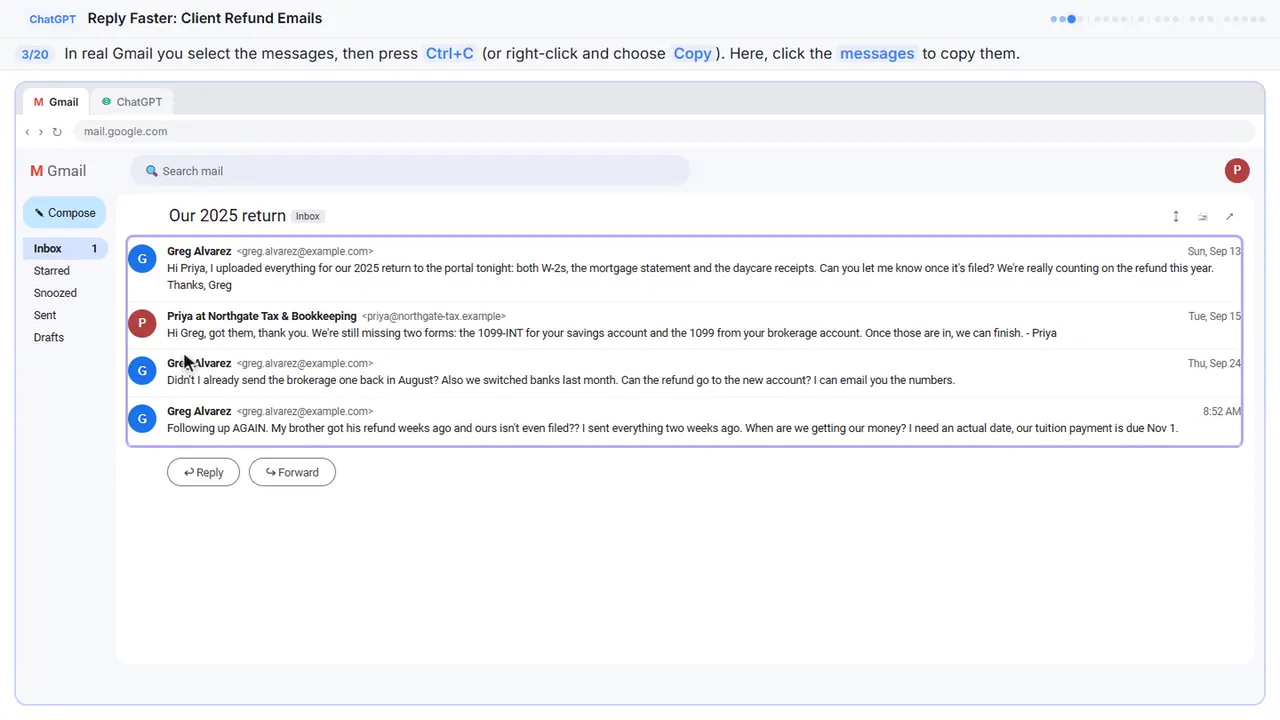The width and height of the screenshot is (1280, 720).
Task: Click the Inbox label tag beside the subject
Action: 308,216
